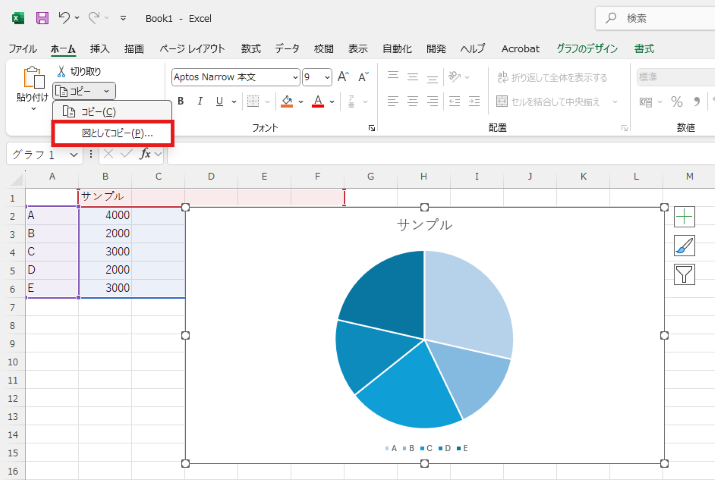Toggle Center alignment
Viewport: 715px width, 480px height.
[413, 101]
